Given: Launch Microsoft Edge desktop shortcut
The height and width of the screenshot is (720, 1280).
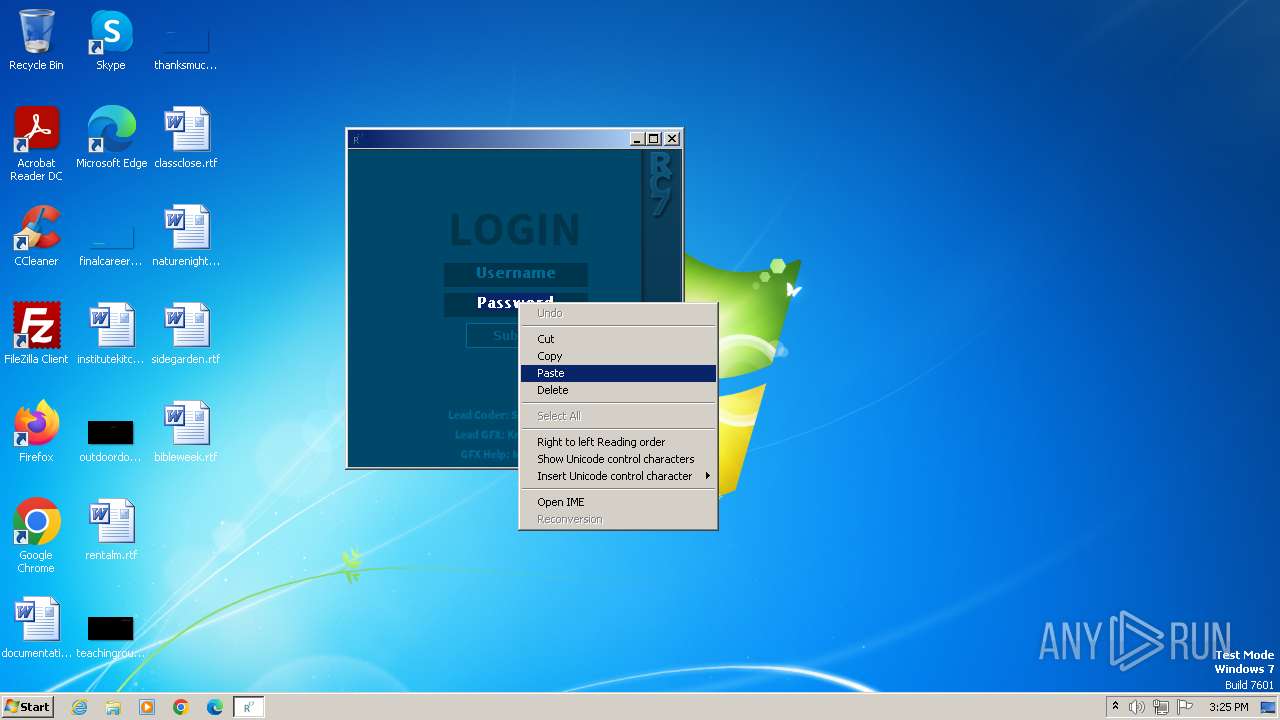Looking at the screenshot, I should (111, 138).
